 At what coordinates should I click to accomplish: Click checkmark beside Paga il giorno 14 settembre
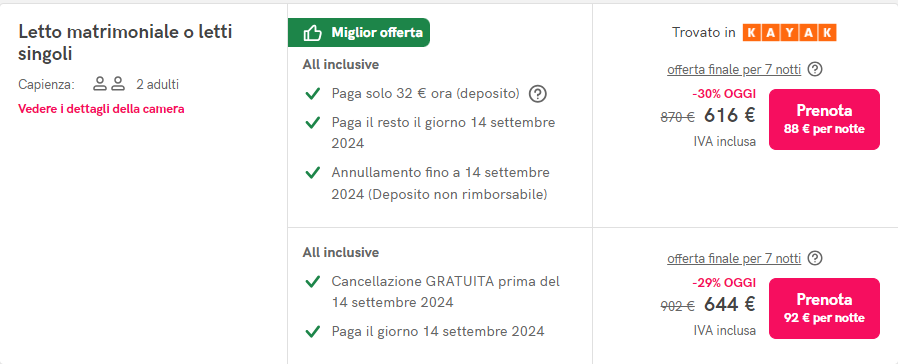[312, 331]
